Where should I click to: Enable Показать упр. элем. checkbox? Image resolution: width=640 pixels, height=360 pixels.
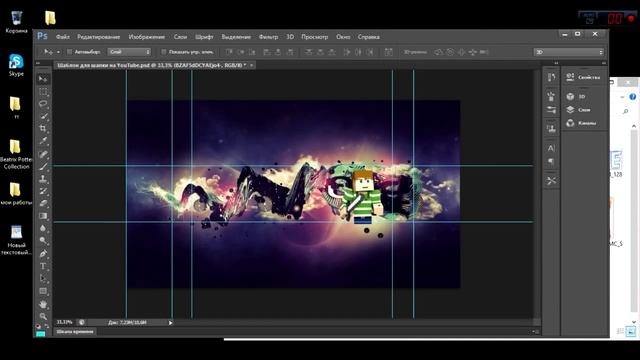(x=164, y=52)
